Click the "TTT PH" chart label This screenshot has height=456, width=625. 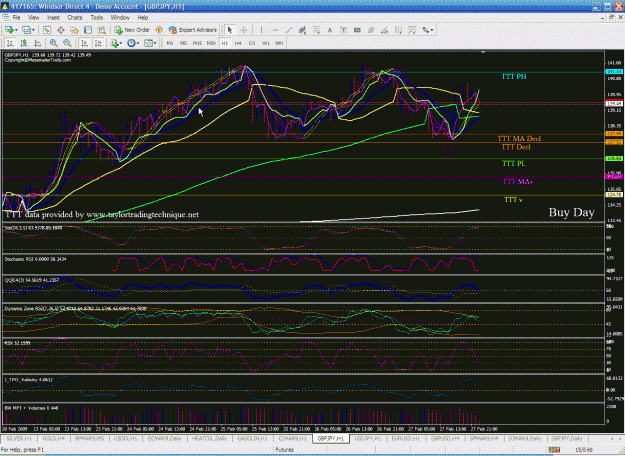tap(514, 77)
